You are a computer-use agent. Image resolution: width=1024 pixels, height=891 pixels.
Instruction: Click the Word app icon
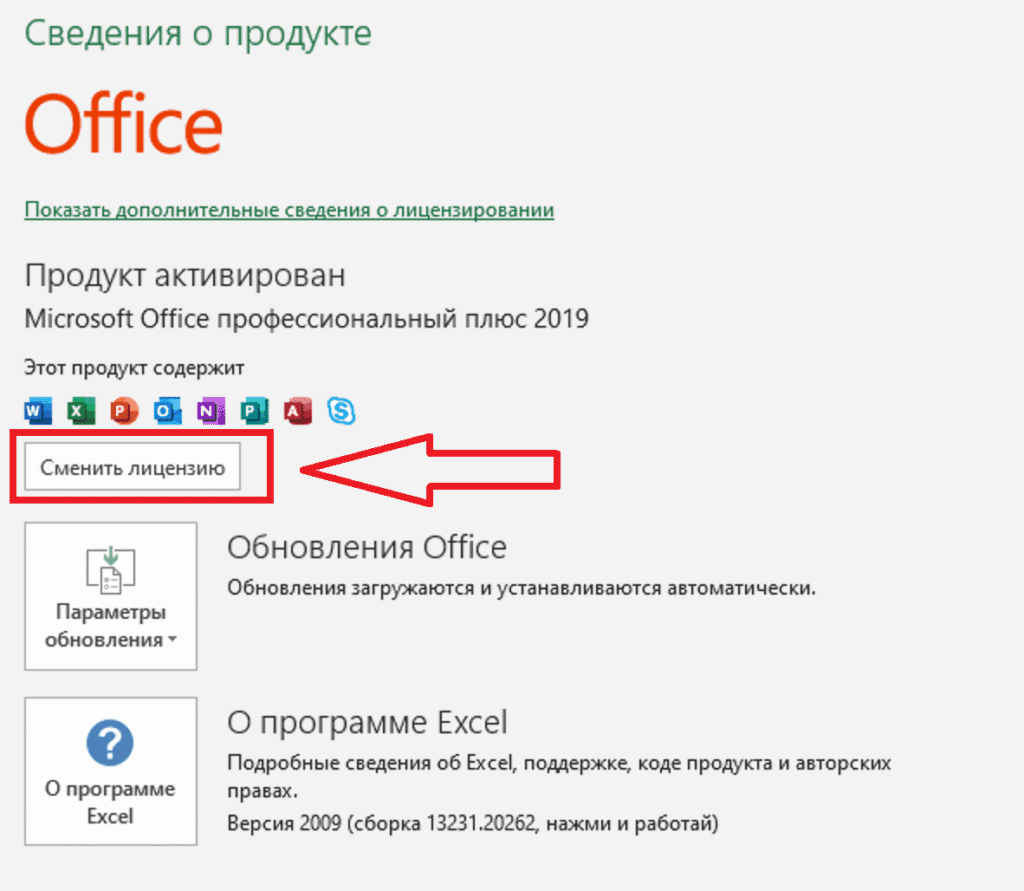[38, 411]
